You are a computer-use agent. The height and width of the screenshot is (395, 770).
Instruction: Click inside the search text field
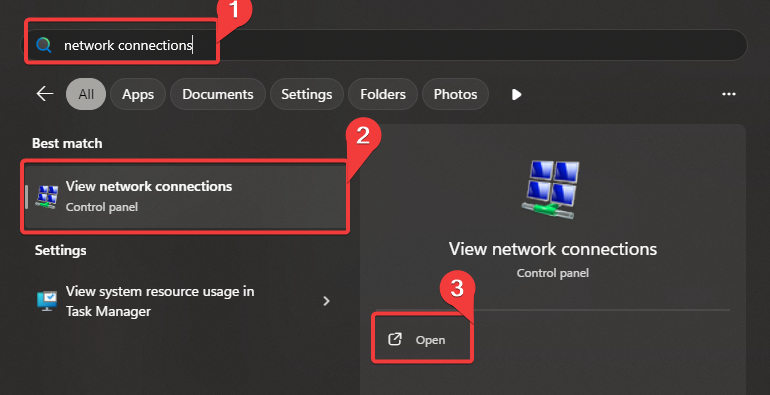tap(384, 45)
